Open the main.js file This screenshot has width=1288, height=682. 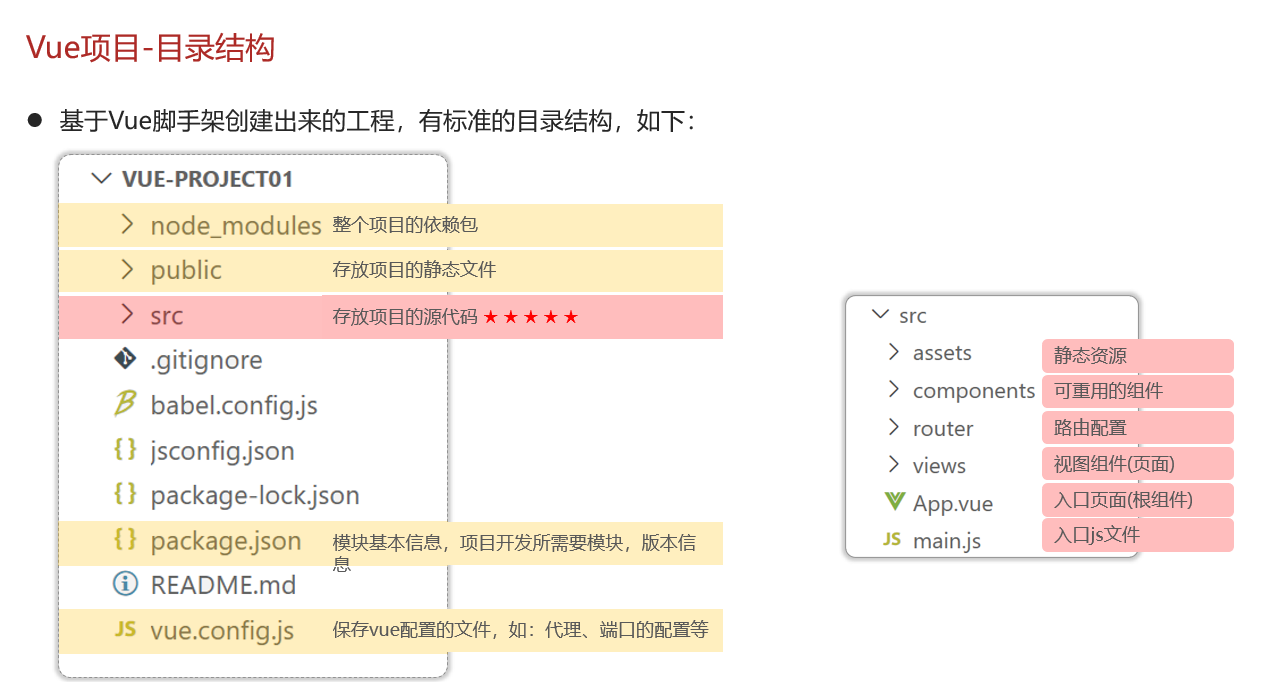pos(947,541)
